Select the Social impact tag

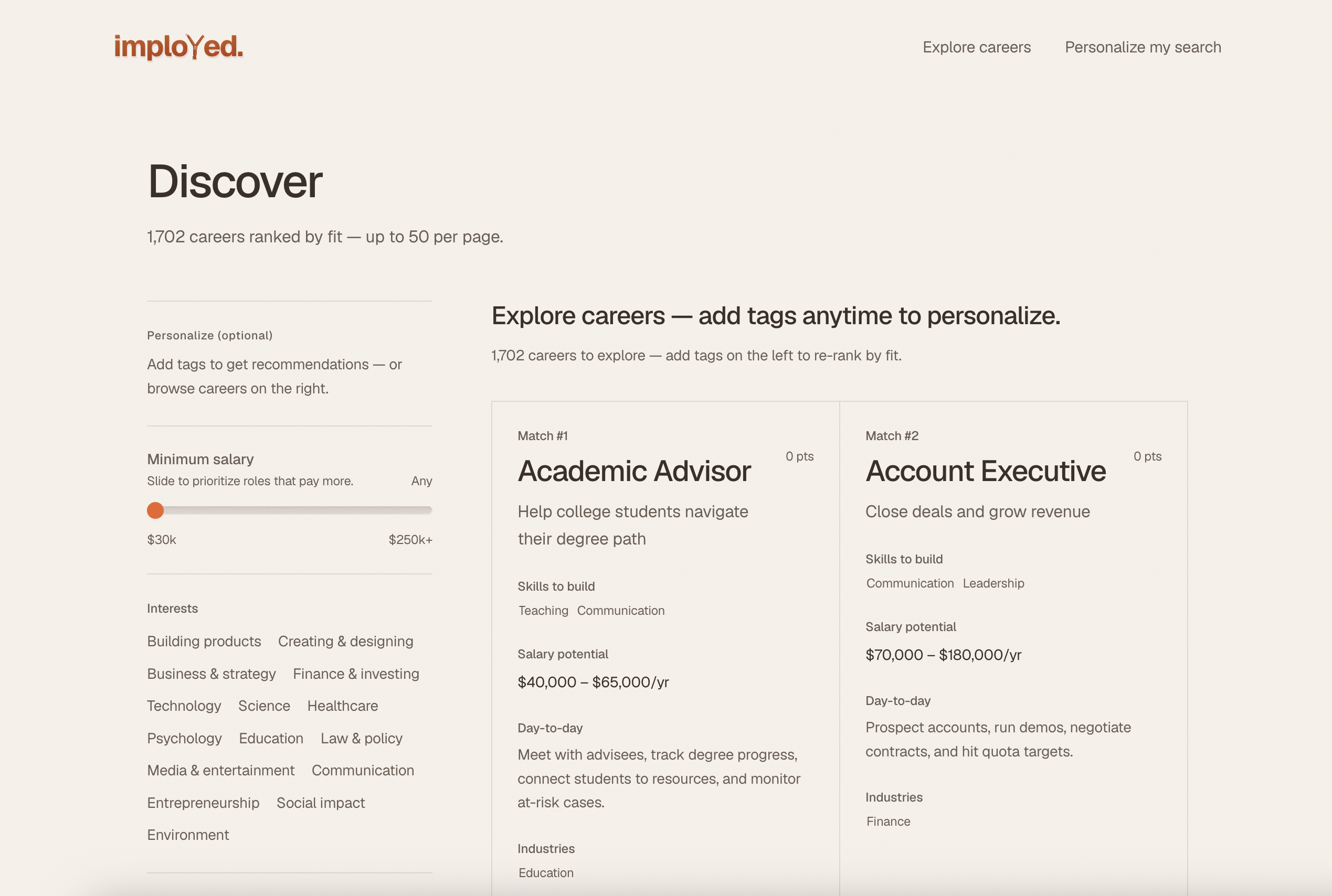pos(321,803)
